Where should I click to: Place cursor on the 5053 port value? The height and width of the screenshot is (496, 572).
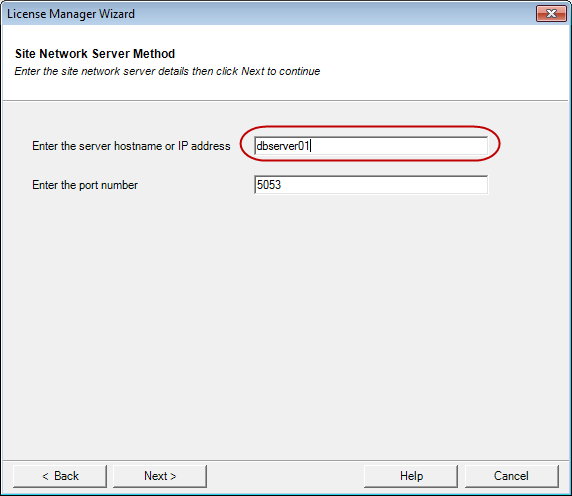click(x=269, y=185)
